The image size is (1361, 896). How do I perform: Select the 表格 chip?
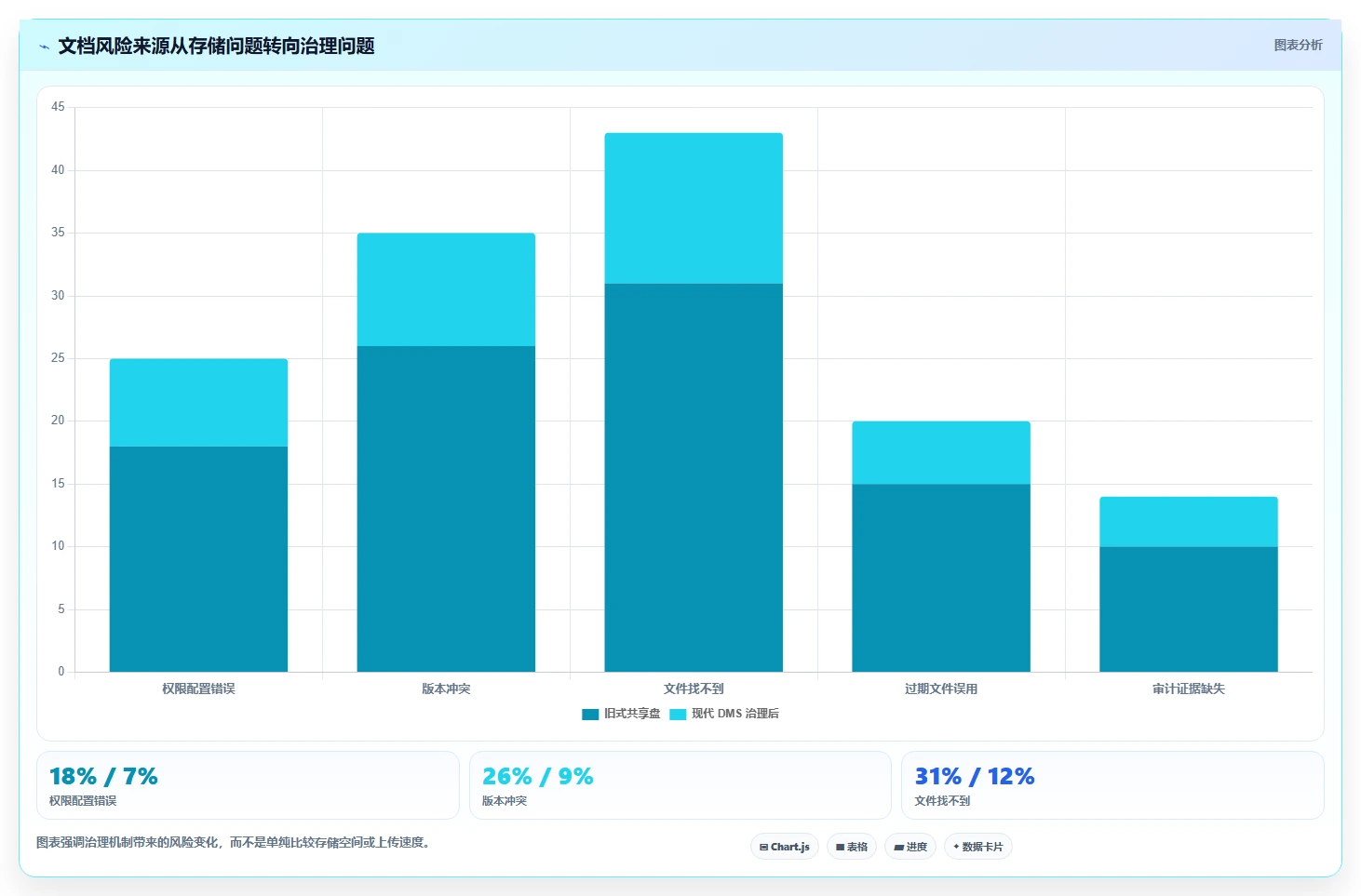[852, 847]
